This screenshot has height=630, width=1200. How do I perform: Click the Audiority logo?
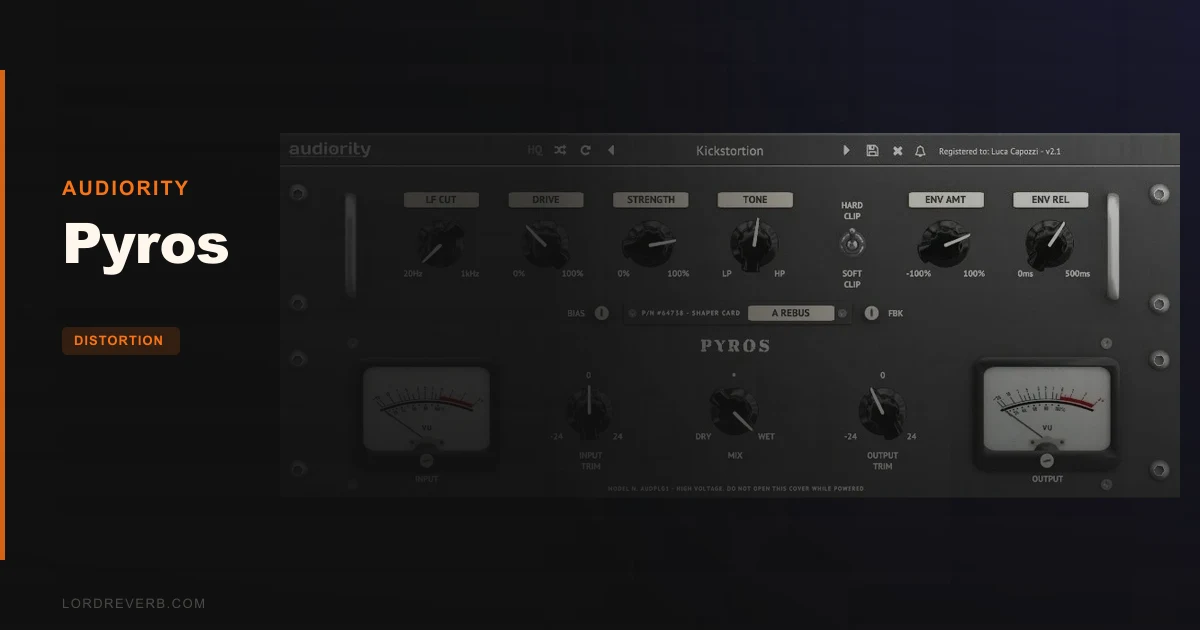330,150
